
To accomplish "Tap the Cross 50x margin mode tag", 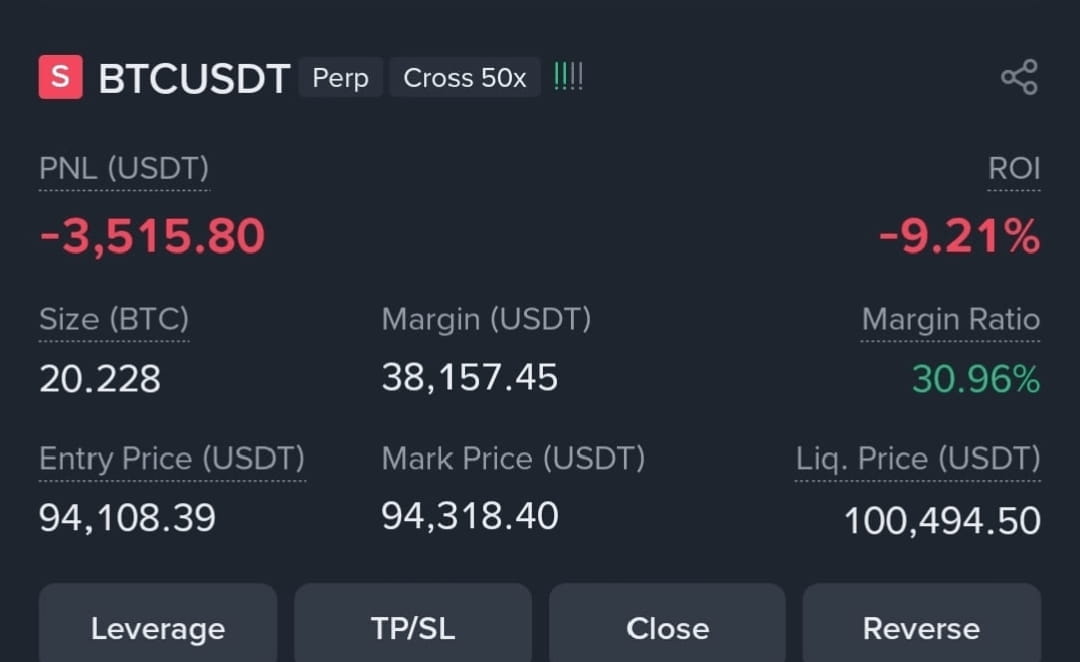I will pos(465,77).
